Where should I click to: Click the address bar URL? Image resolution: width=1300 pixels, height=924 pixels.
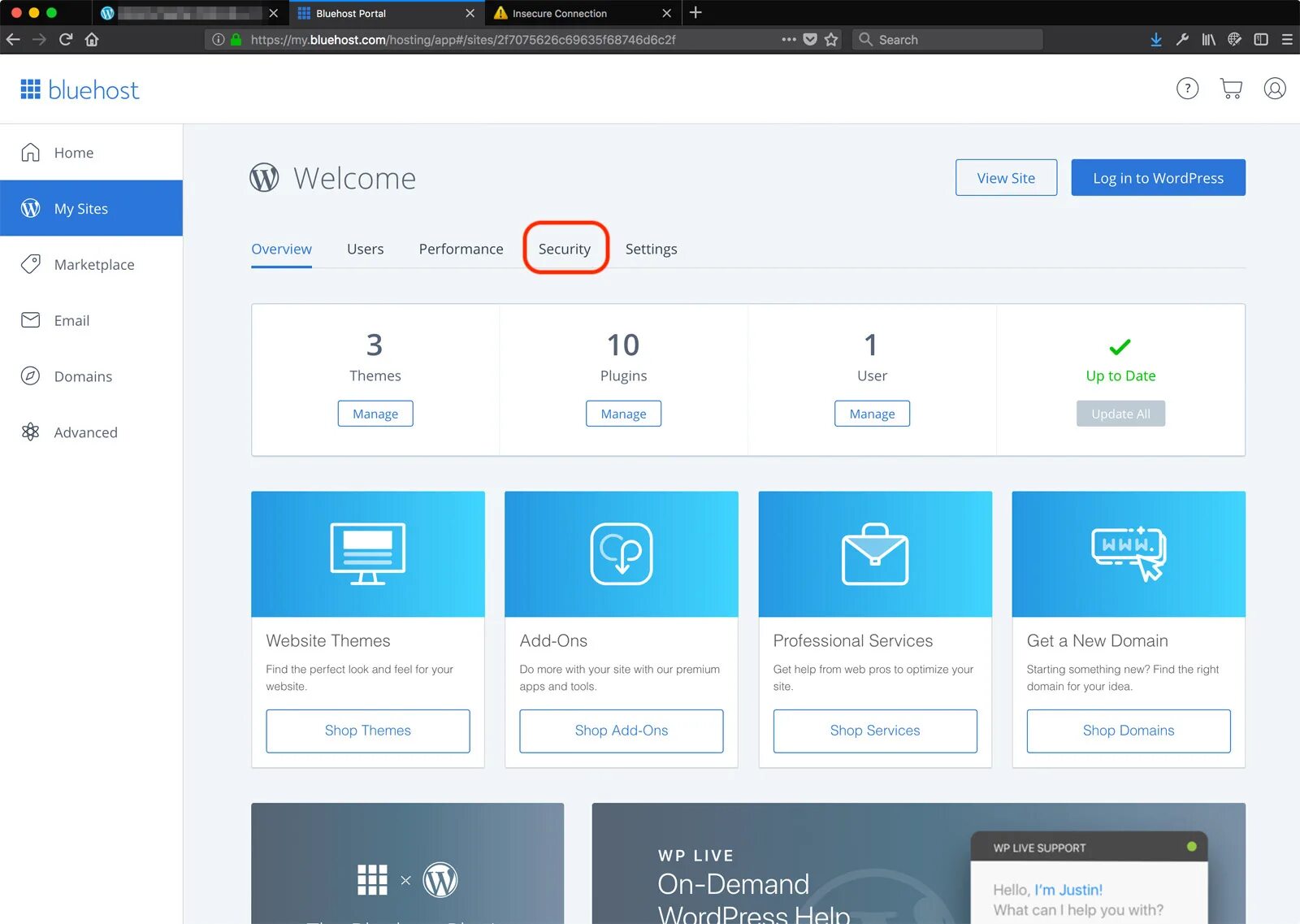click(463, 39)
